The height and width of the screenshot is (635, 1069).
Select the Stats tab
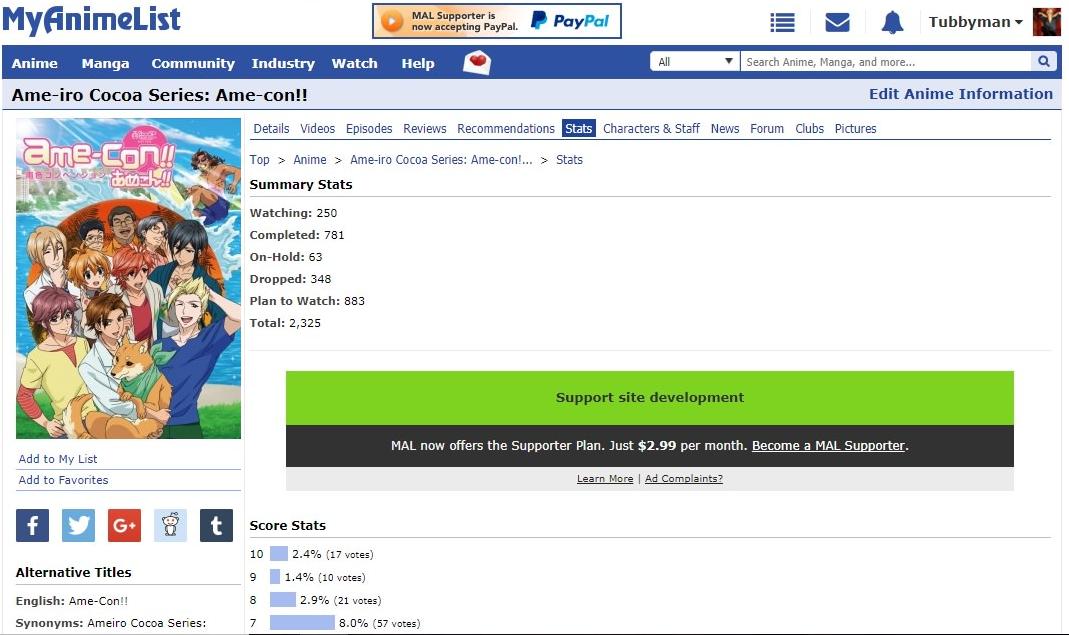tap(579, 128)
